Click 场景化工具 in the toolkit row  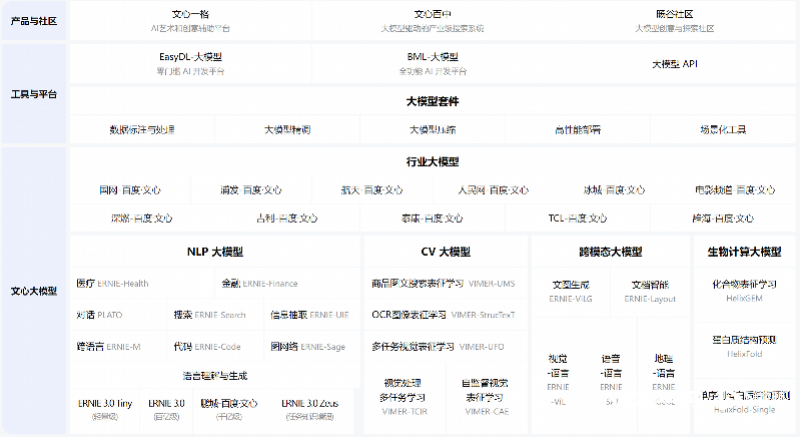[723, 130]
